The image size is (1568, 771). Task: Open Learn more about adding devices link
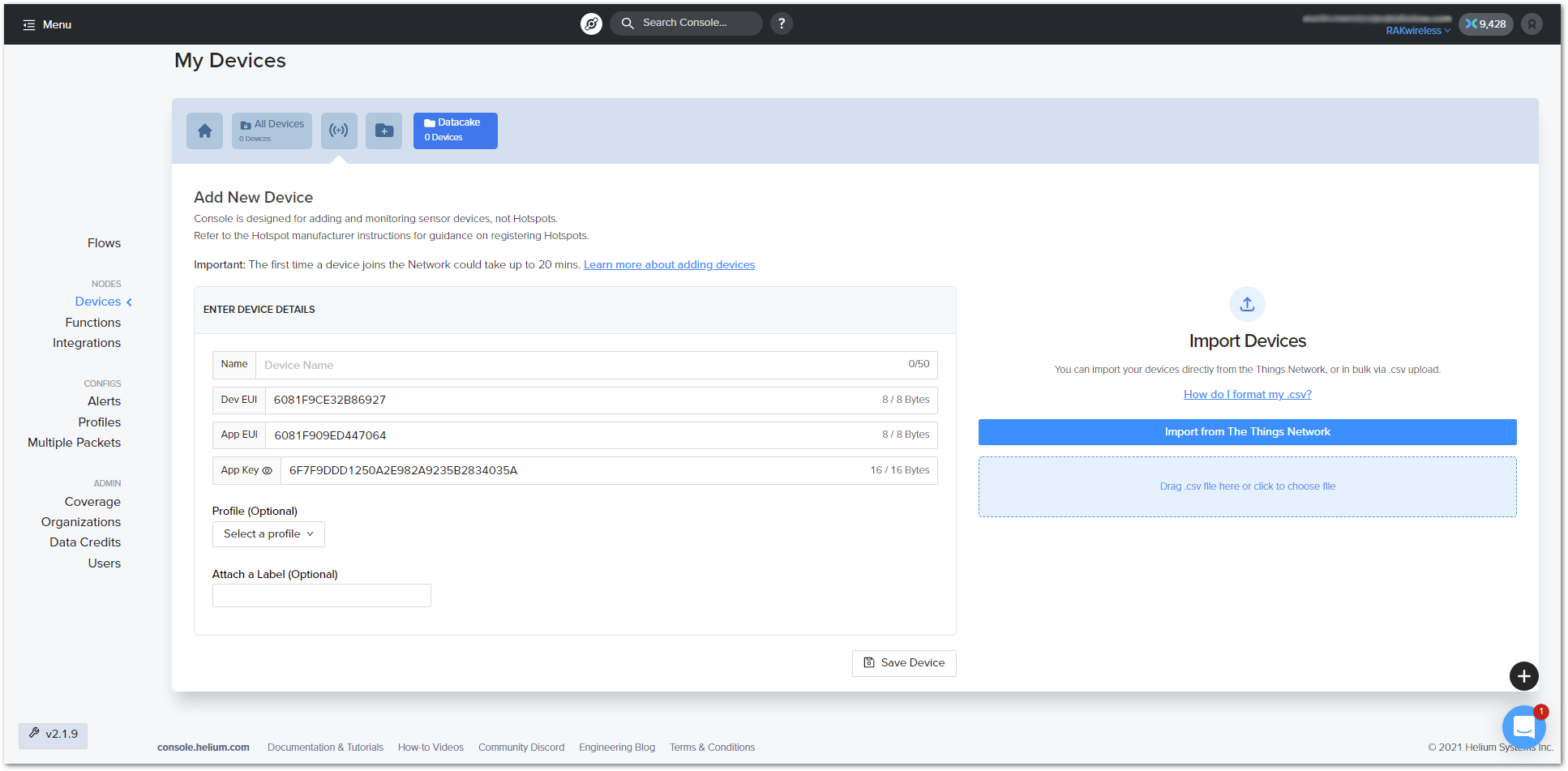[669, 265]
